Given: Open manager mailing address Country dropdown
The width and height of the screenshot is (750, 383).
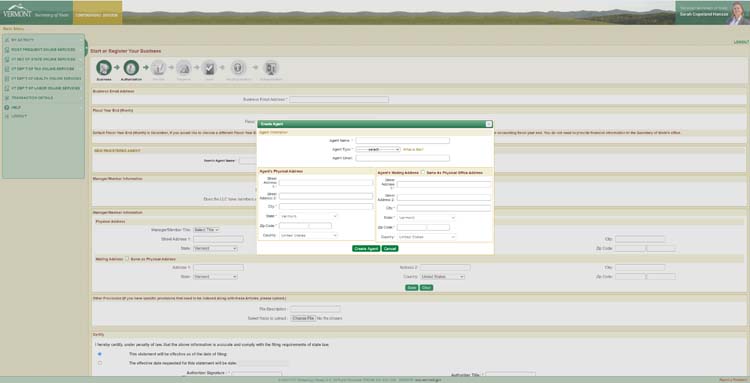Looking at the screenshot, I should coord(442,276).
